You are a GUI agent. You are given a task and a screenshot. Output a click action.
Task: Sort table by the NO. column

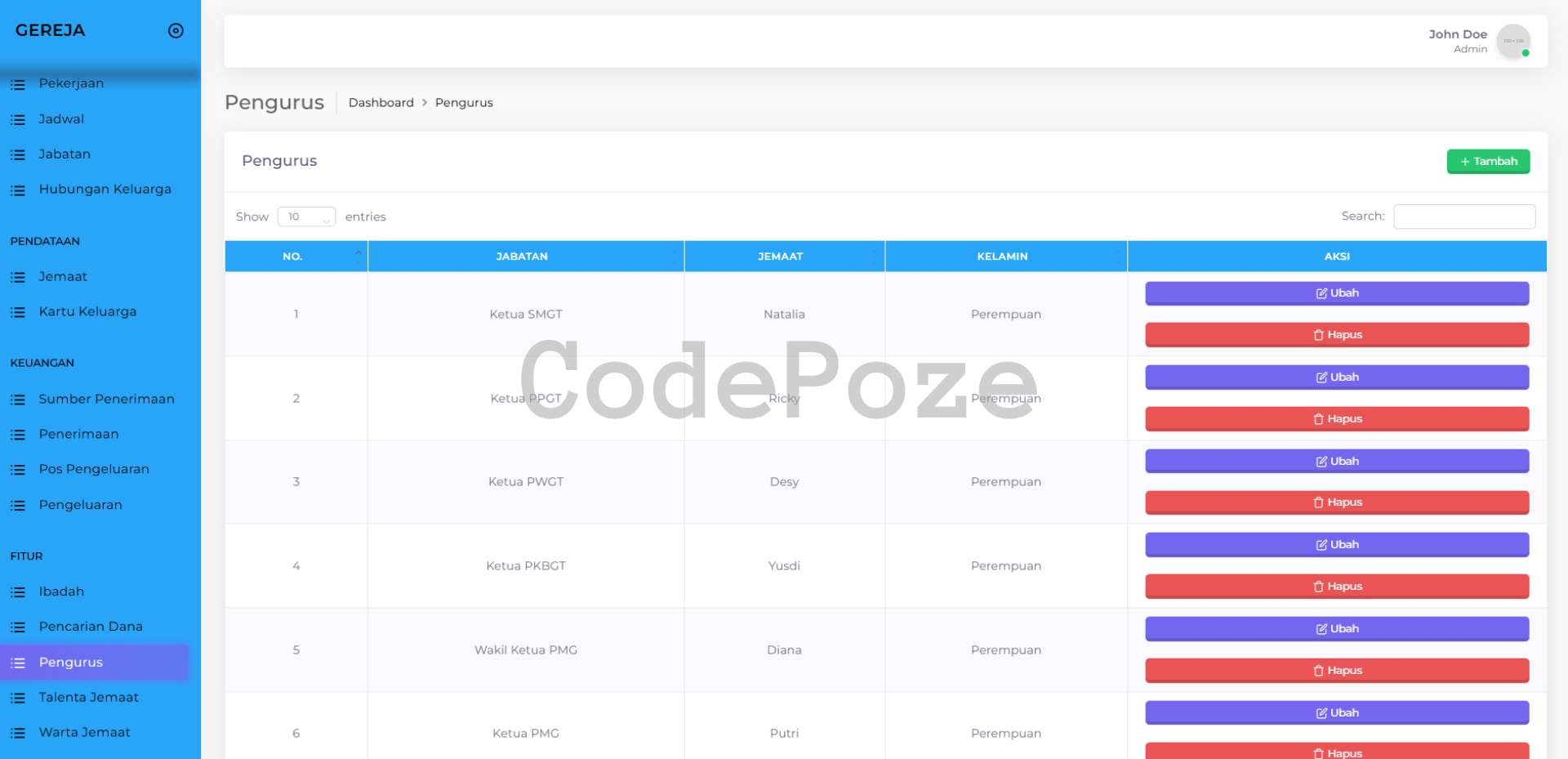click(292, 257)
